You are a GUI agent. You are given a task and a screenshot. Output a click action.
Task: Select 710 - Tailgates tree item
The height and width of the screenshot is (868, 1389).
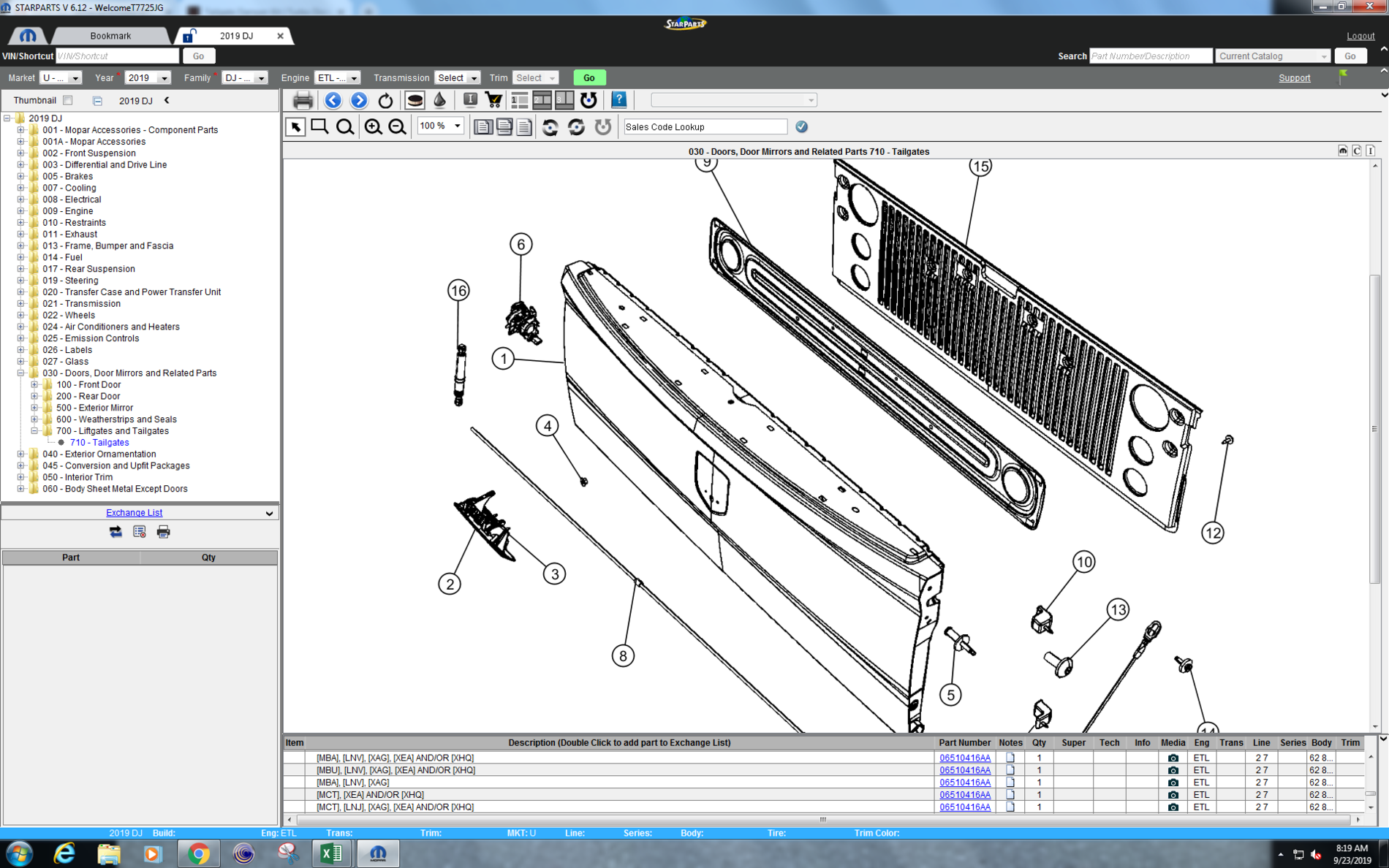(x=99, y=443)
